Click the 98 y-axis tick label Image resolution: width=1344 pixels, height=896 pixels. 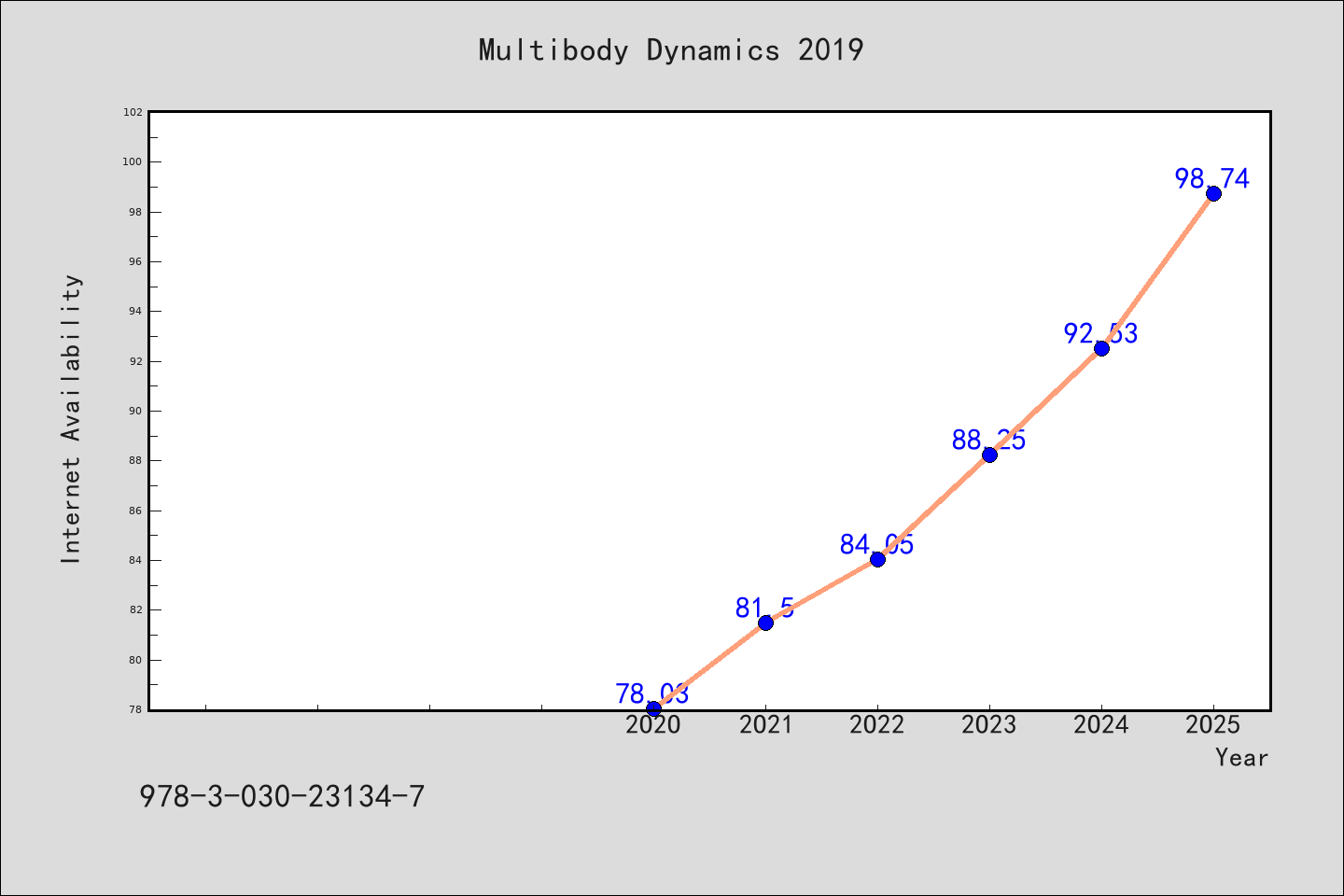(x=136, y=212)
